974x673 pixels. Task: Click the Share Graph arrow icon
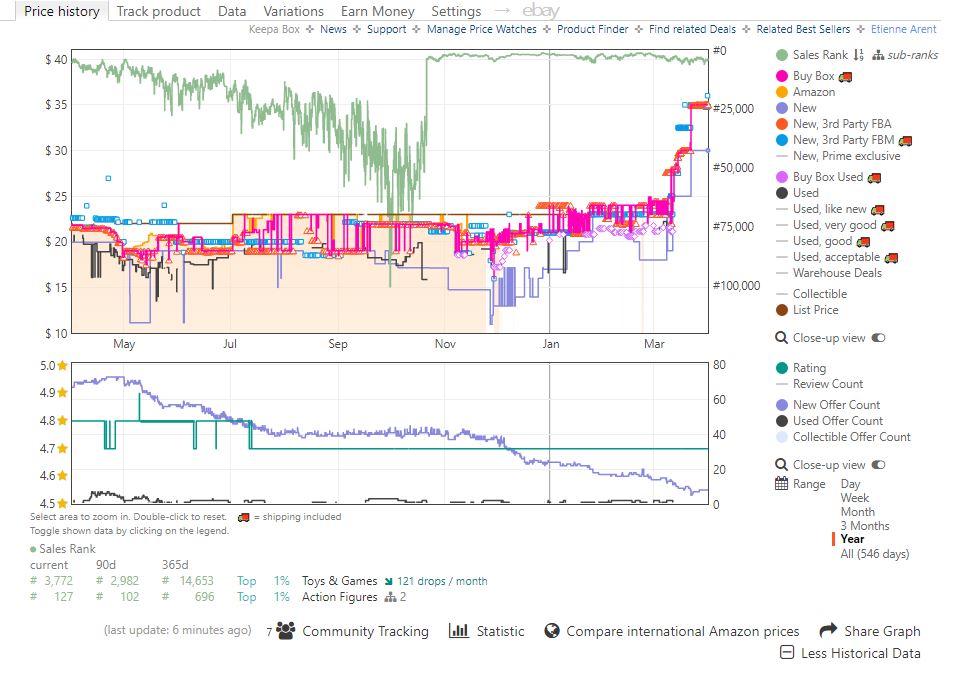pos(828,631)
